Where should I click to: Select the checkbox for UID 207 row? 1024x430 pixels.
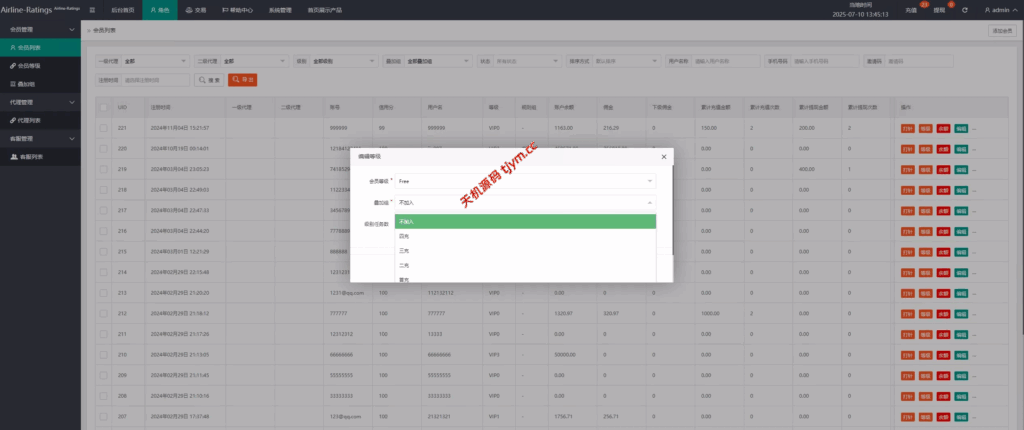point(103,415)
